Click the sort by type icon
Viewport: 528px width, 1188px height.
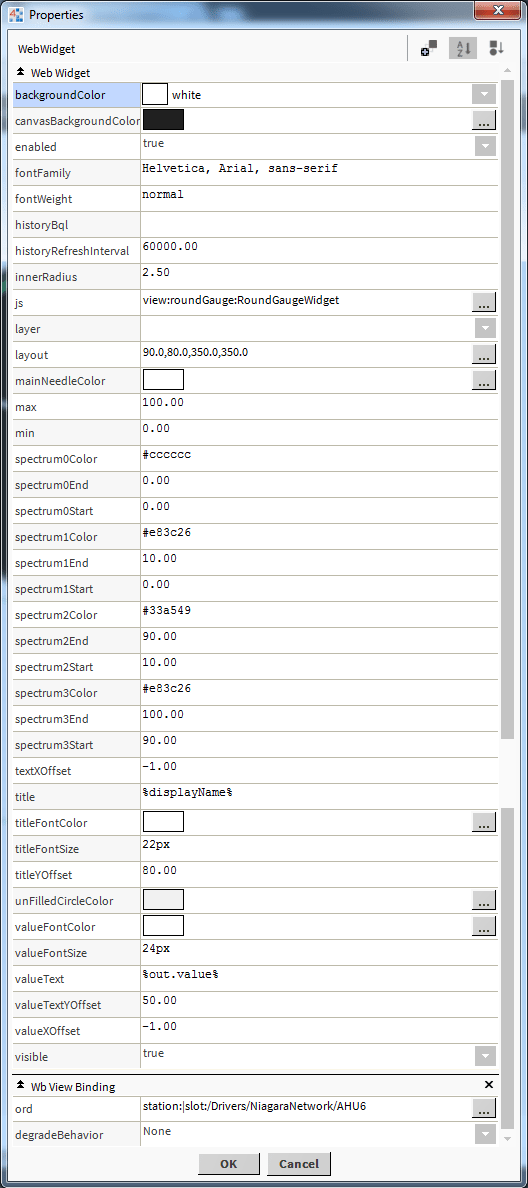(x=496, y=48)
